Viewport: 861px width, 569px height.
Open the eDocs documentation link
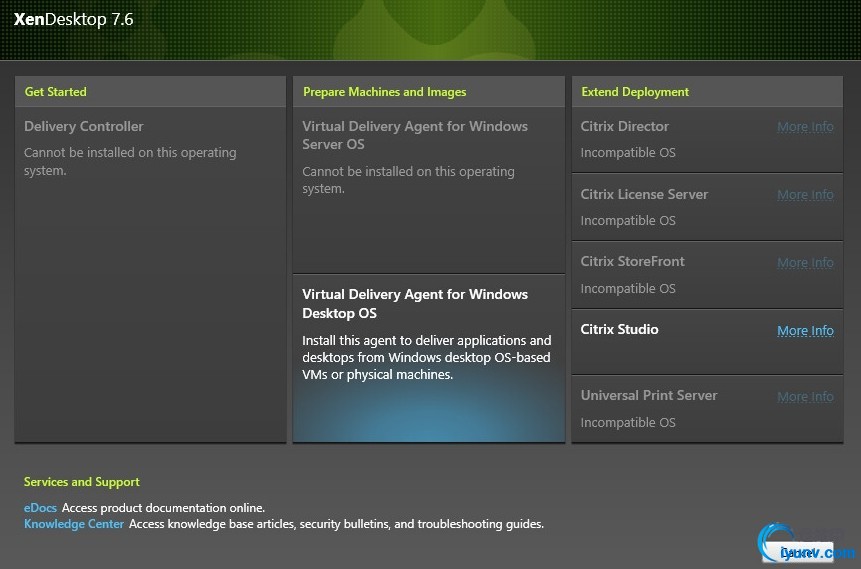tap(40, 507)
